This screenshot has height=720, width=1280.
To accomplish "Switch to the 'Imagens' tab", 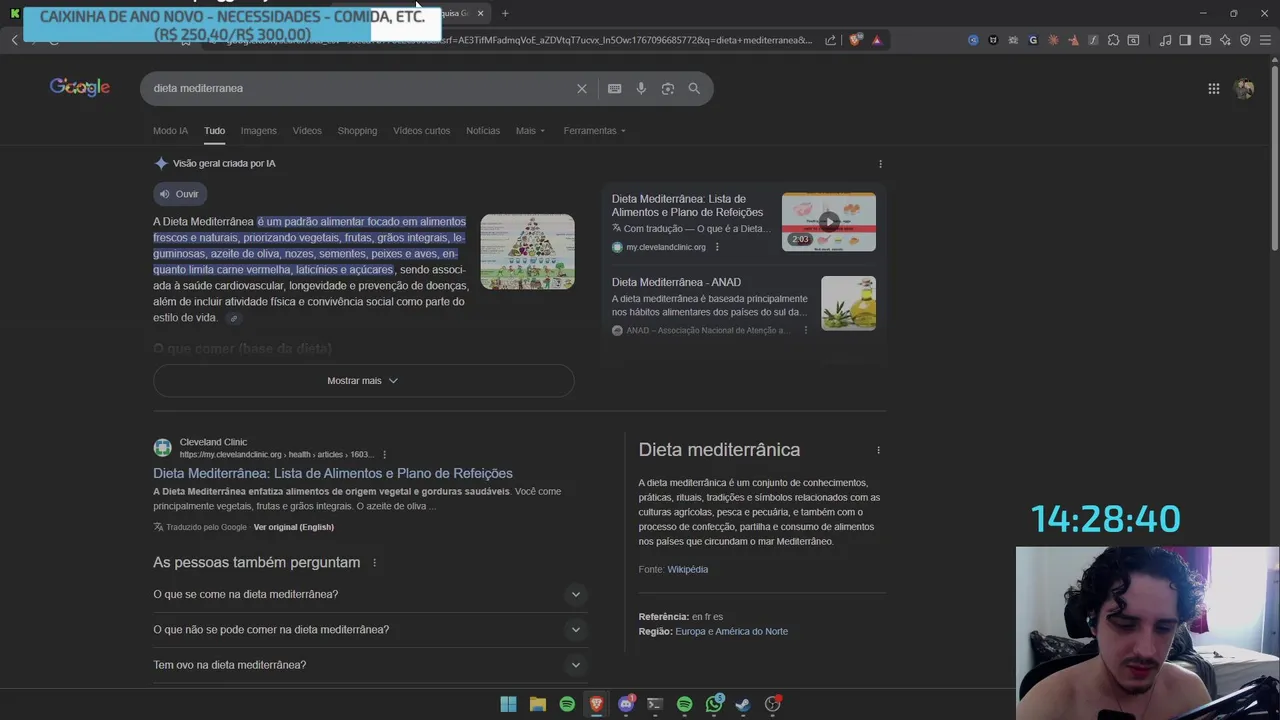I will (258, 131).
